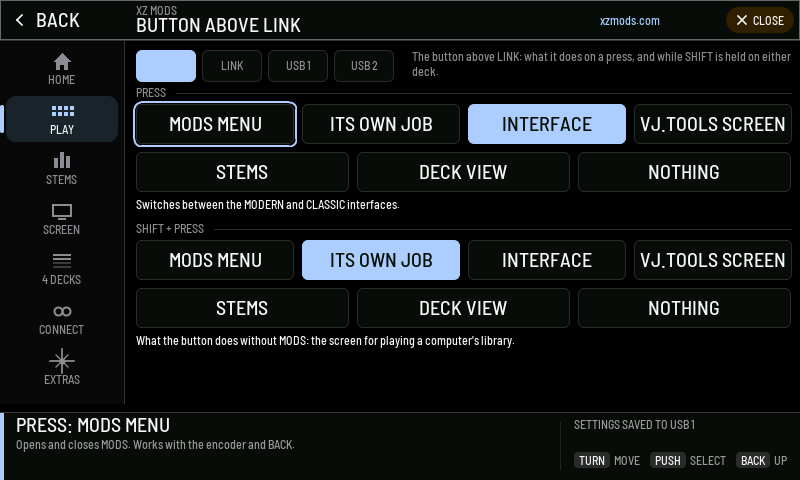Screen dimensions: 800x480
Task: Click the TURN hint badge in footer
Action: (x=592, y=461)
